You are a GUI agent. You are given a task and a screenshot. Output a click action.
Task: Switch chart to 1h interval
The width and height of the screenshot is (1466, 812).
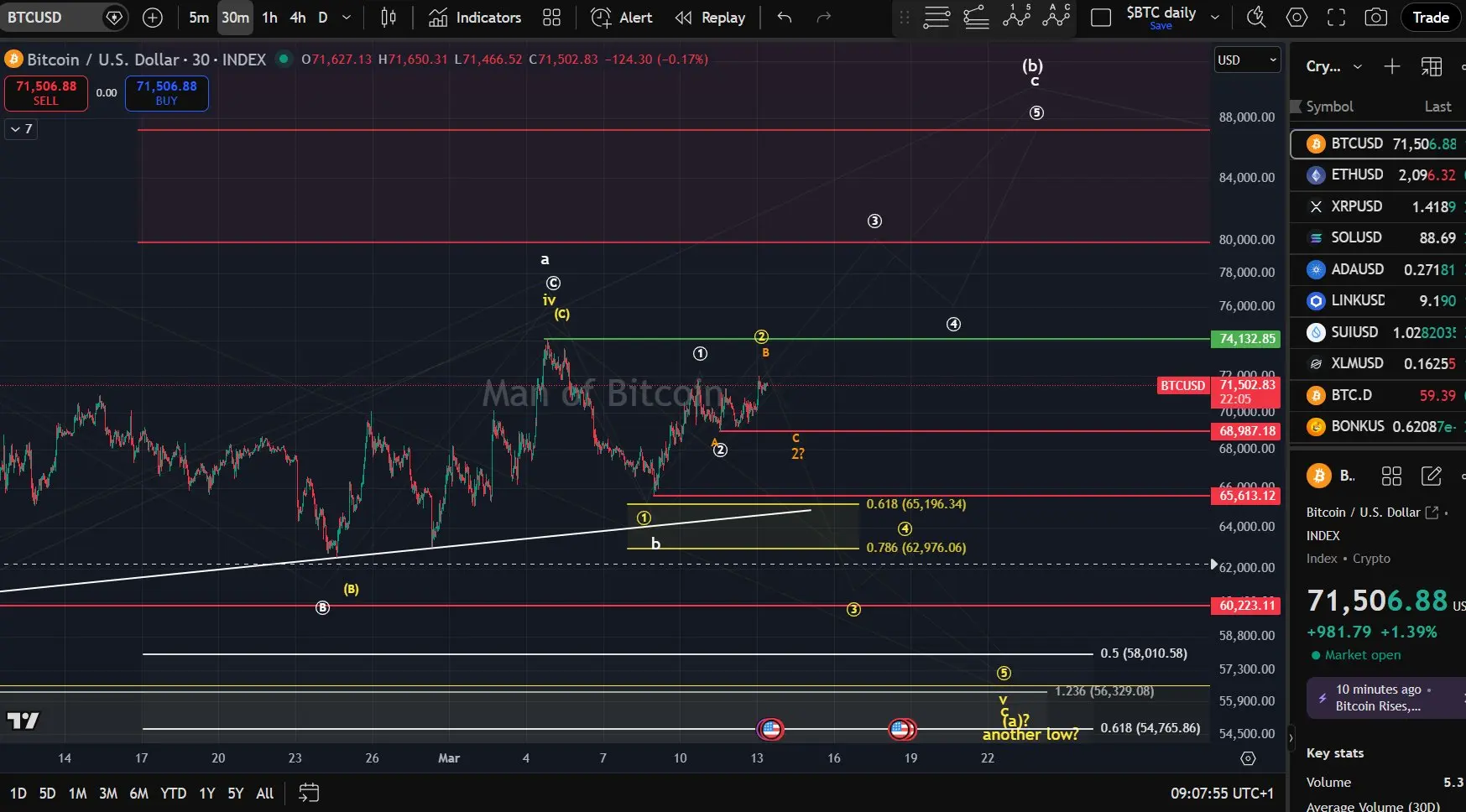coord(269,18)
